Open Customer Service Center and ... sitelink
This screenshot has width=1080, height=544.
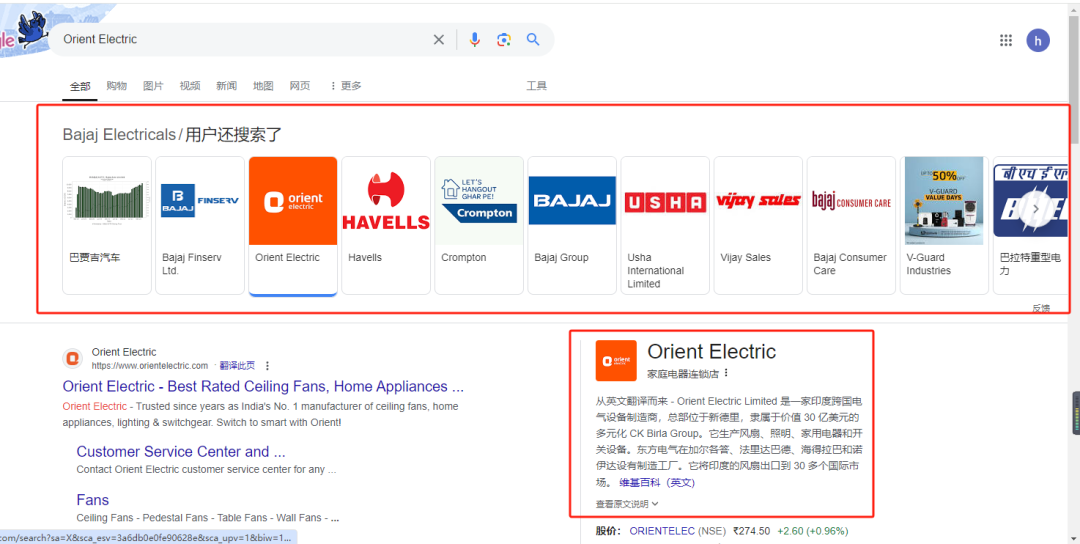[x=180, y=452]
